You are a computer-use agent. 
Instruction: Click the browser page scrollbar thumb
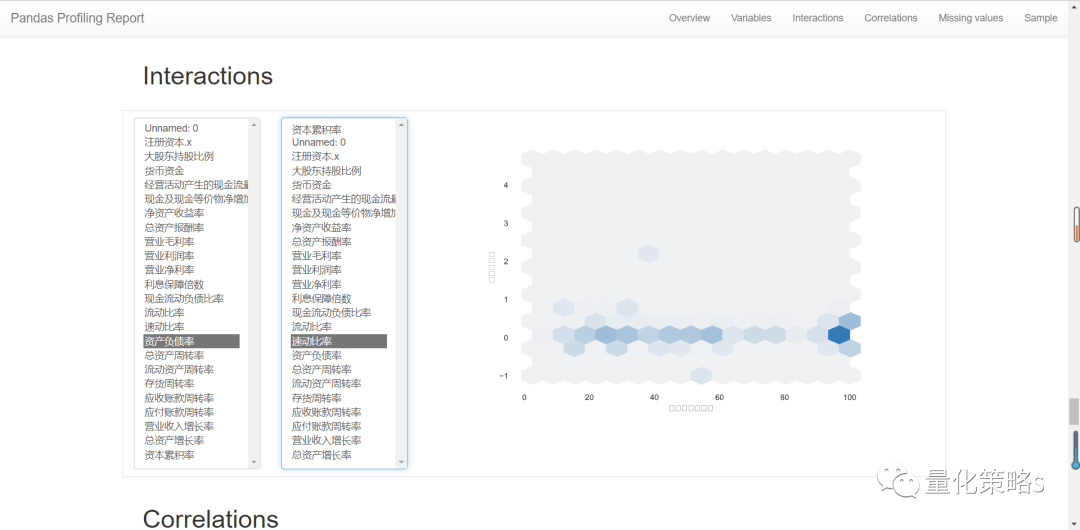1073,411
